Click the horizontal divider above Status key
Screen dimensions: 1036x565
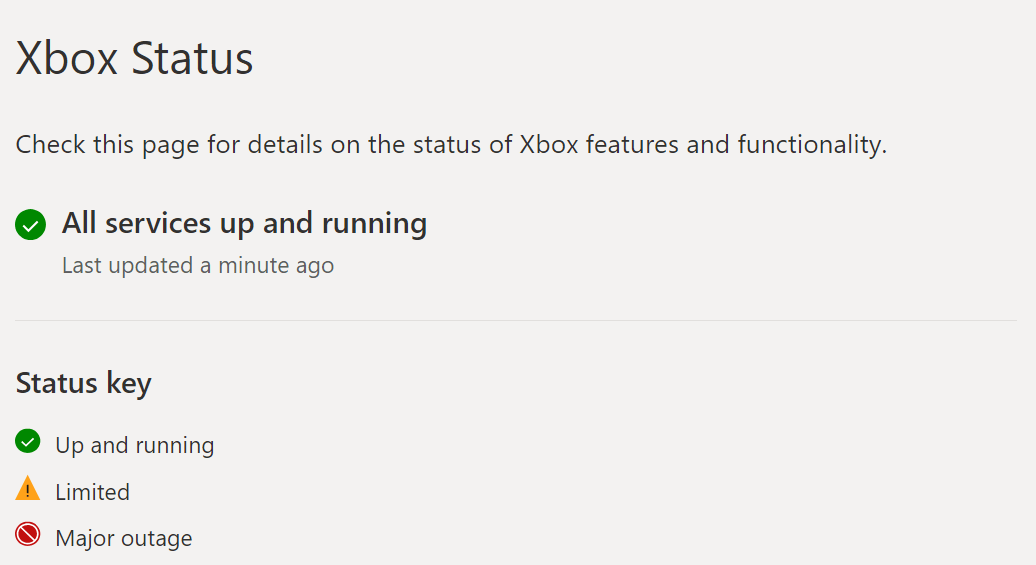516,320
